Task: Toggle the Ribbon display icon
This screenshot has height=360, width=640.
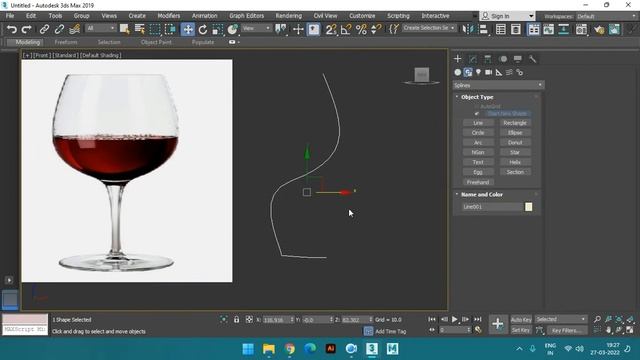Action: [x=533, y=29]
